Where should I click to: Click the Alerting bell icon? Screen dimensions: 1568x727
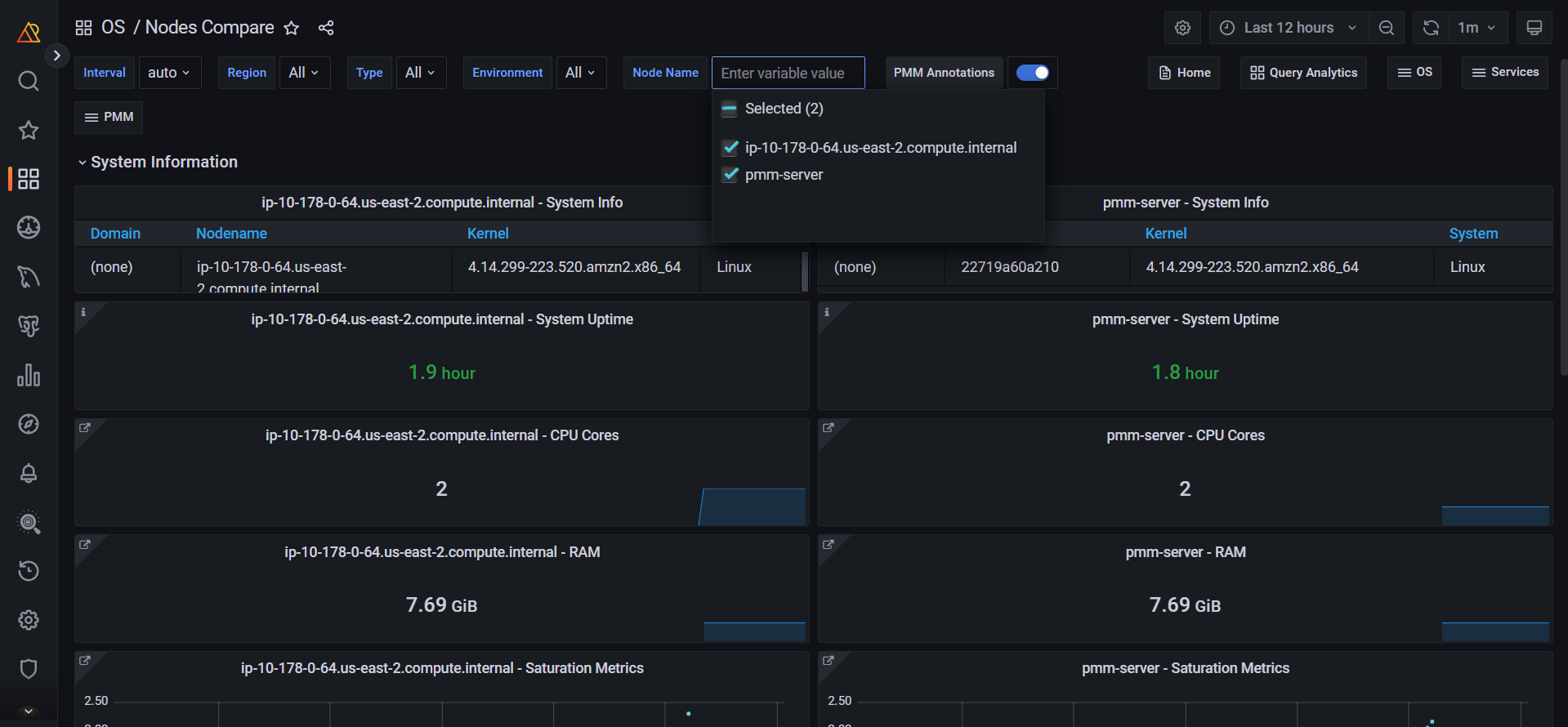(x=29, y=473)
